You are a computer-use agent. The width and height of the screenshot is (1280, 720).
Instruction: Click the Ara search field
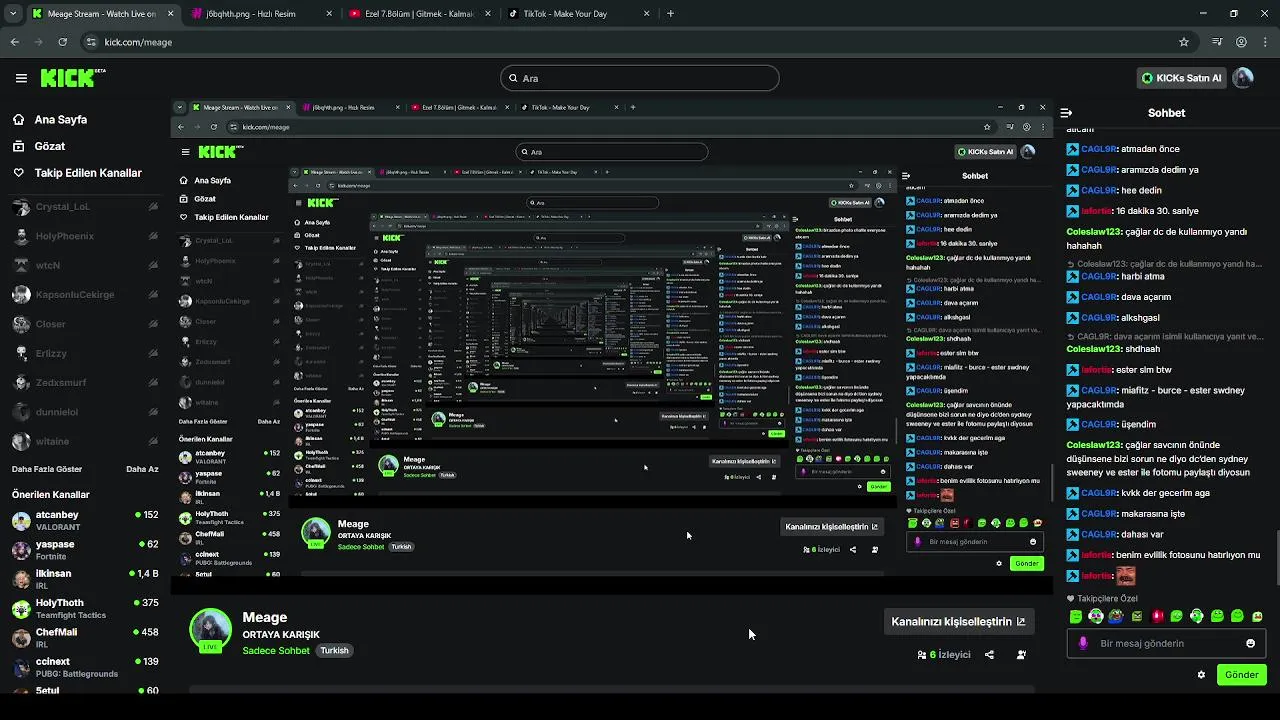[x=640, y=78]
